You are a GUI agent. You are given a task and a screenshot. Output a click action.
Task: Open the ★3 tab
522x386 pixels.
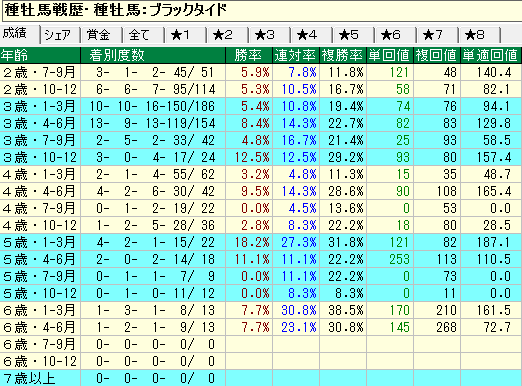(270, 35)
